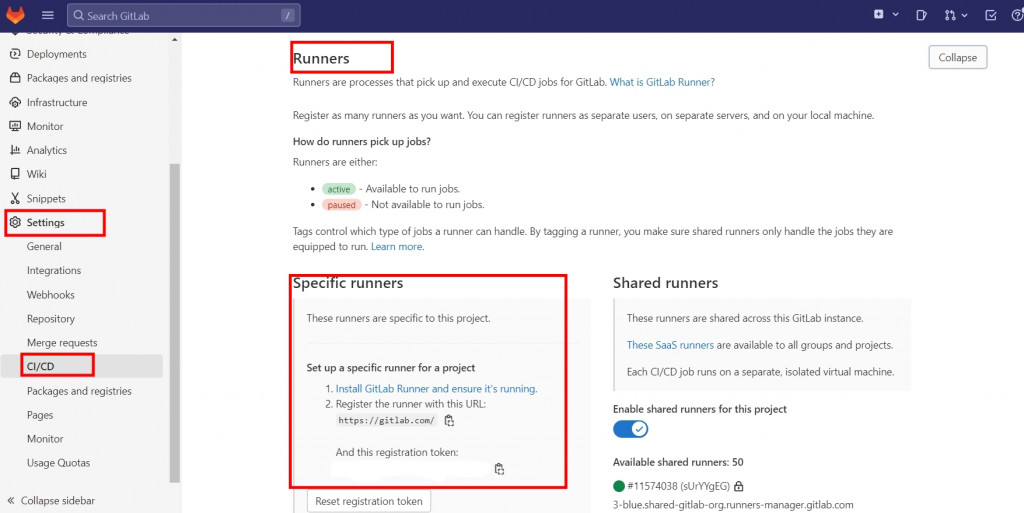
Task: Select Merge requests under Settings
Action: coord(61,343)
